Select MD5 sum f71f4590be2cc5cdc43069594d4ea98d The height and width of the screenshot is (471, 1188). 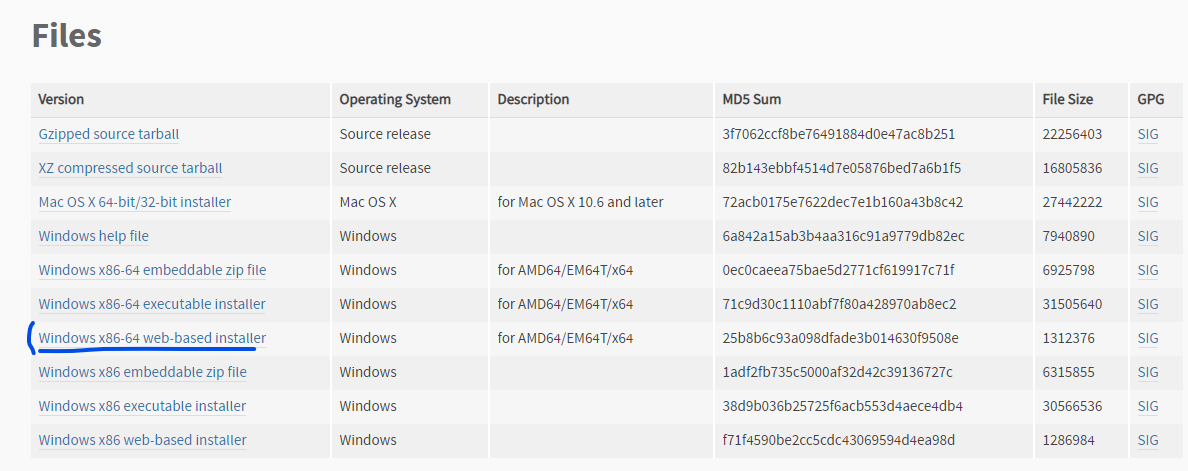[839, 440]
